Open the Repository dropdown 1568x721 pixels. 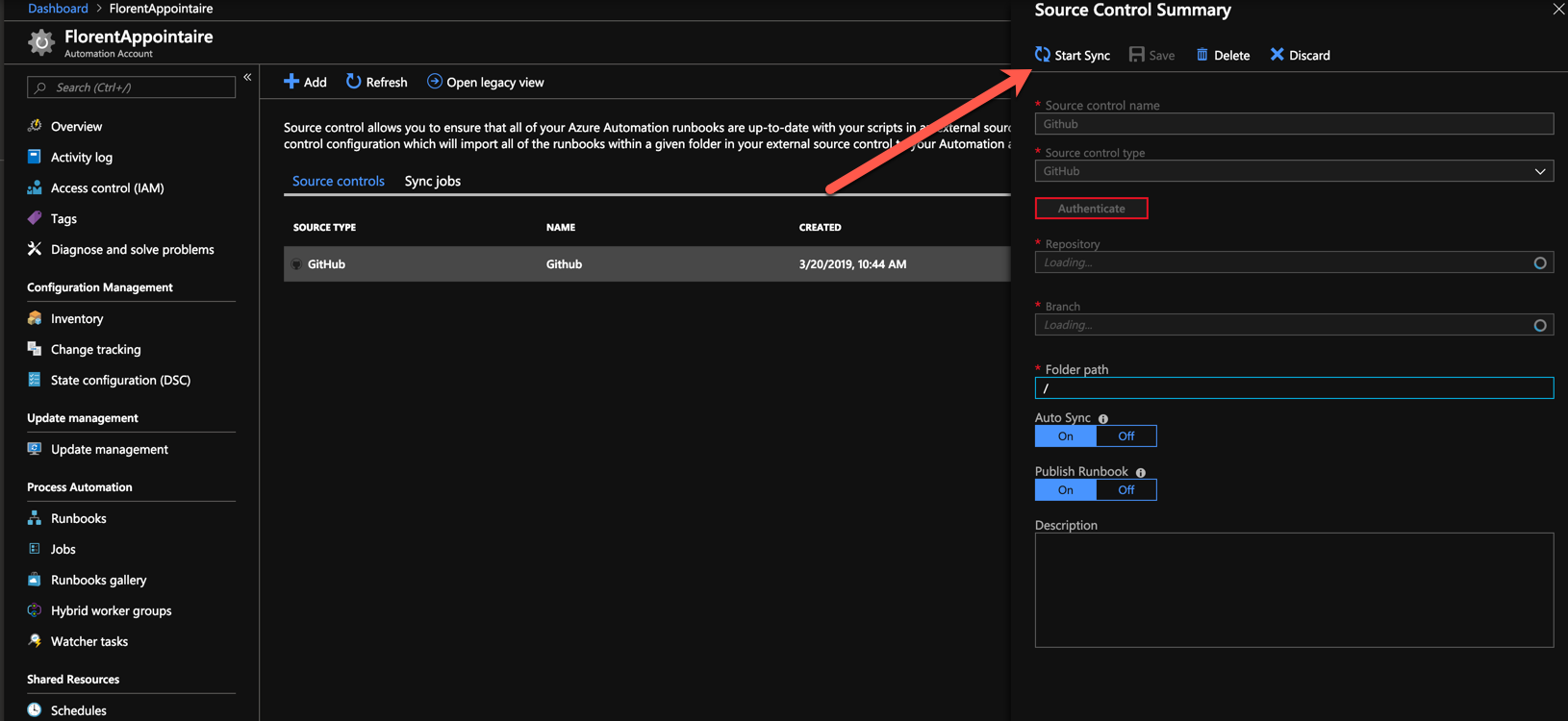click(x=1294, y=262)
